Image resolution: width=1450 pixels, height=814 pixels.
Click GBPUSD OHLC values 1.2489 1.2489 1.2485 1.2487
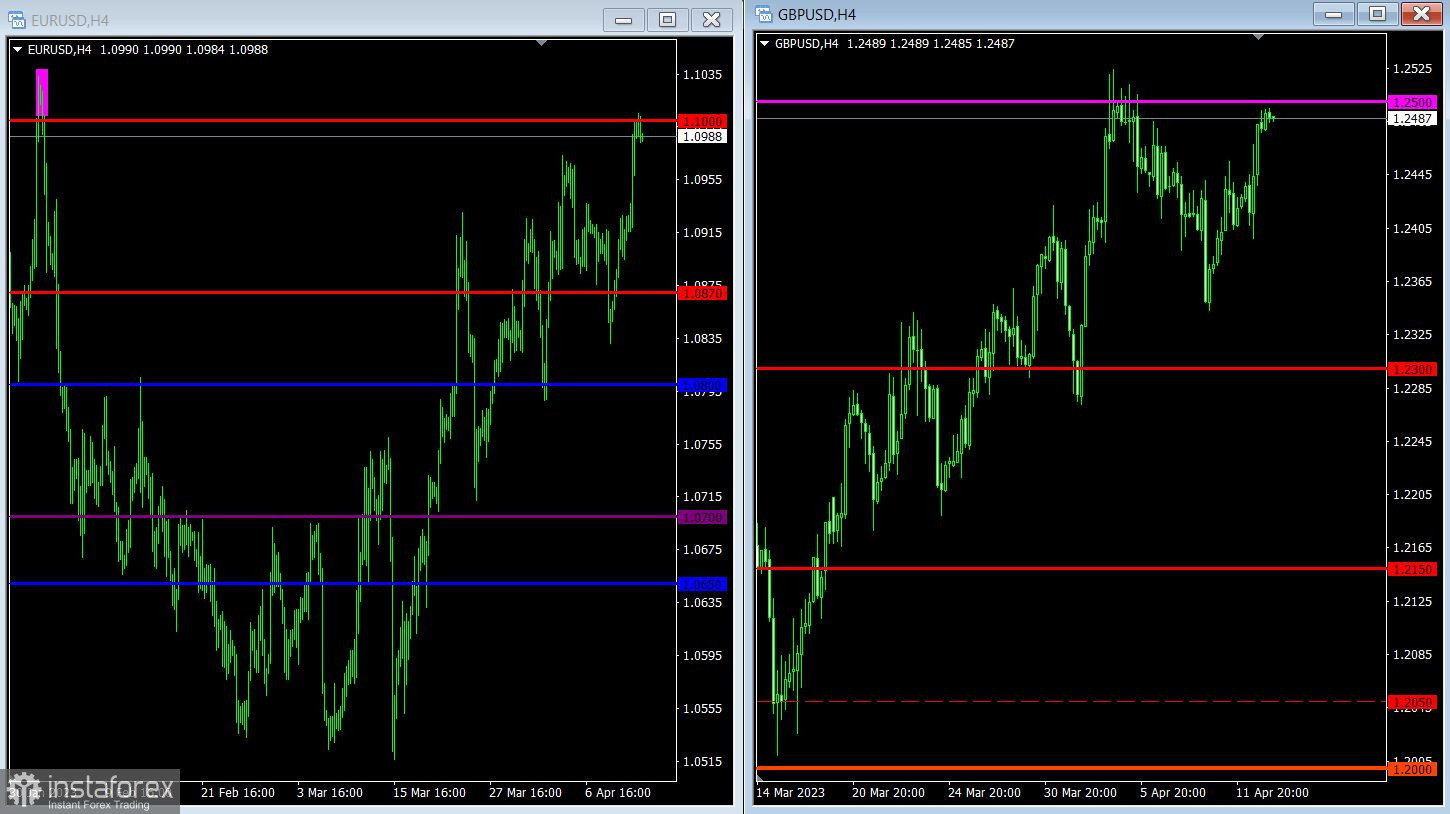point(930,43)
